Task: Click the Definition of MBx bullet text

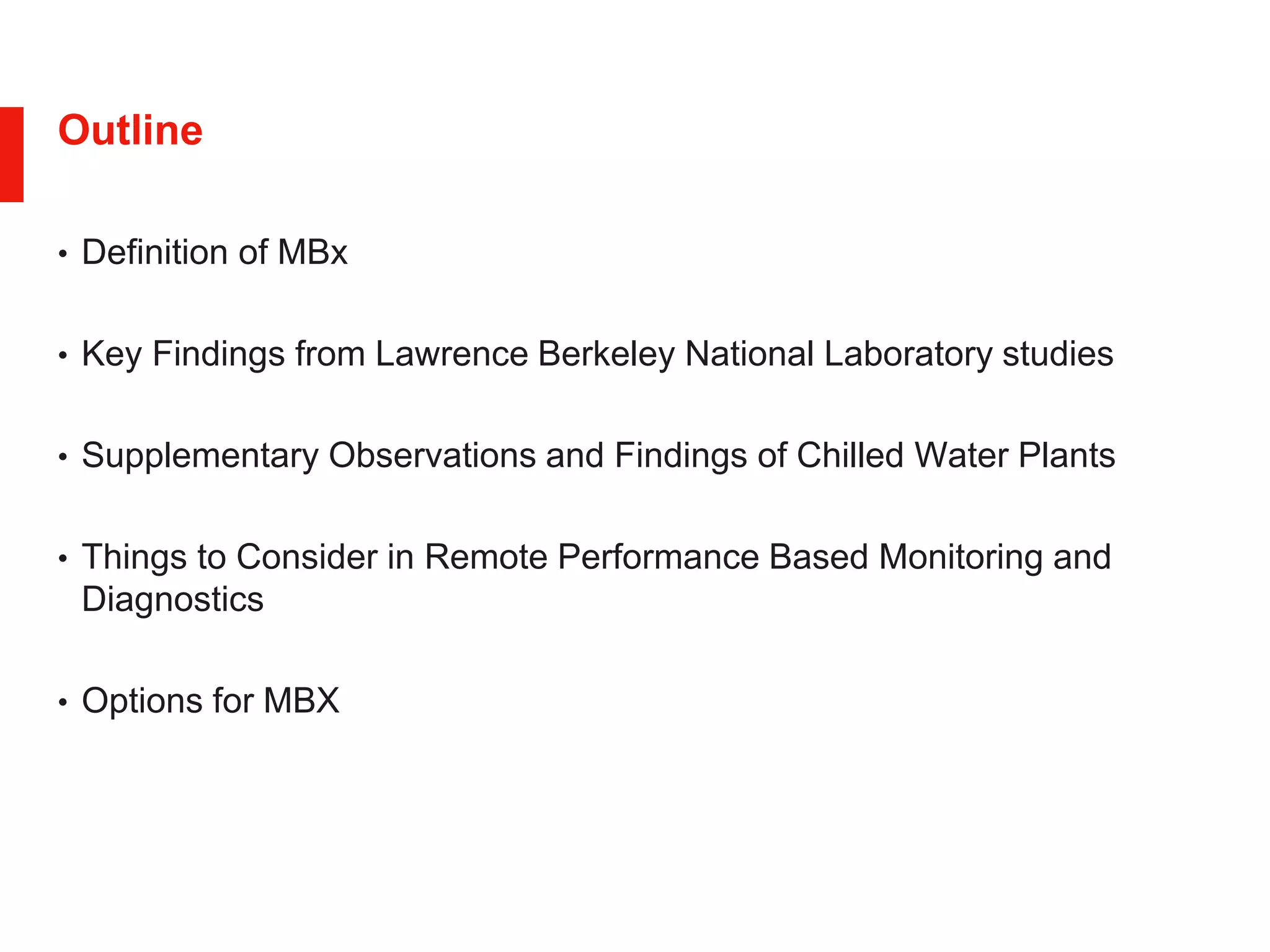Action: [215, 252]
